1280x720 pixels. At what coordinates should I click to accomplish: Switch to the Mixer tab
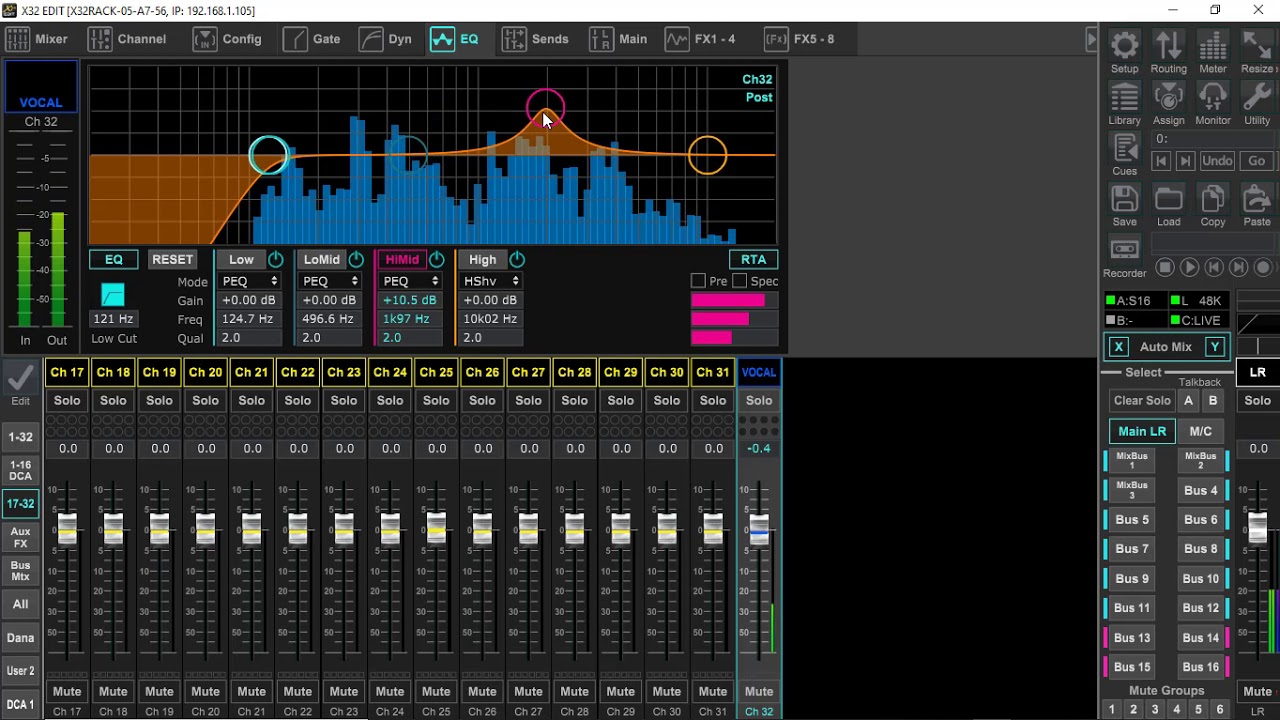click(37, 39)
